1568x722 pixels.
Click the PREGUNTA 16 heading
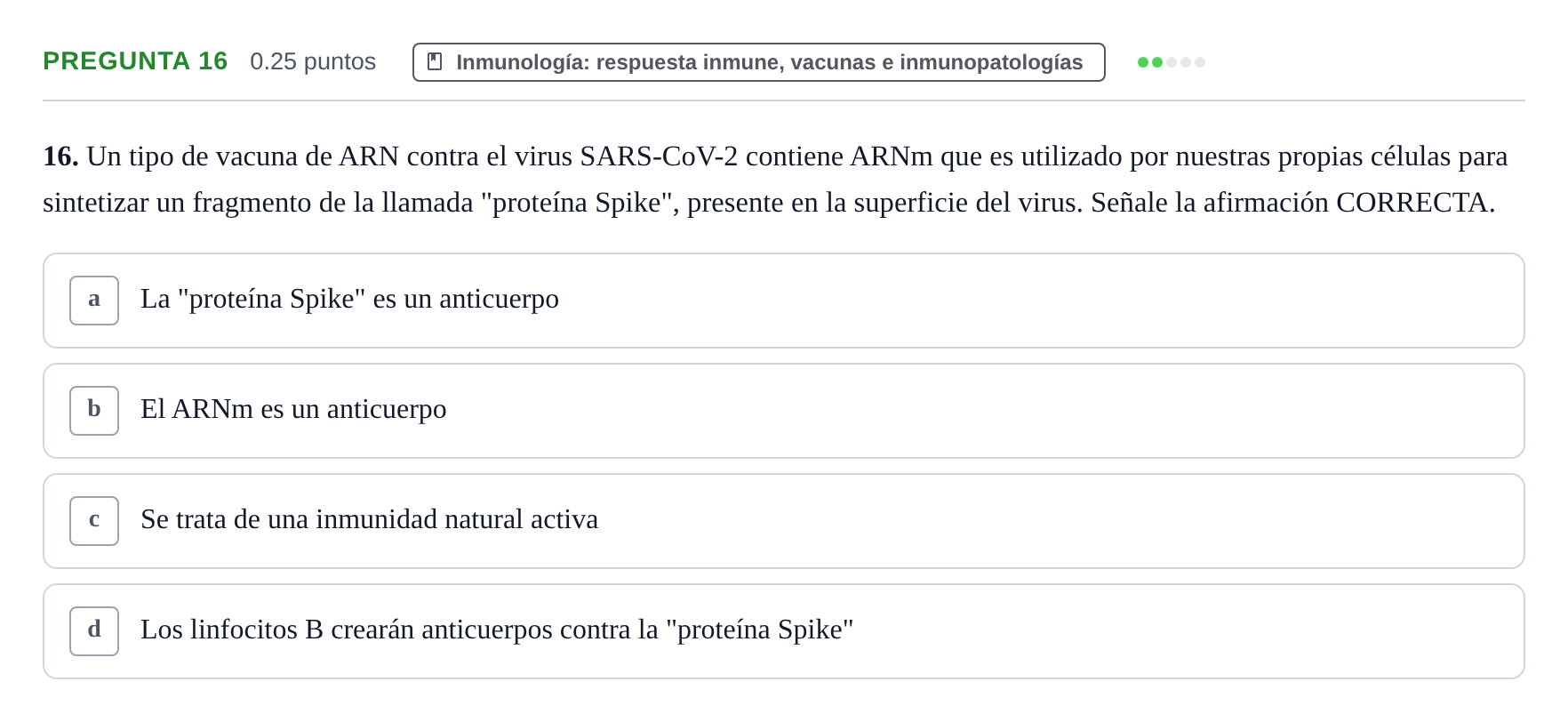(x=135, y=60)
